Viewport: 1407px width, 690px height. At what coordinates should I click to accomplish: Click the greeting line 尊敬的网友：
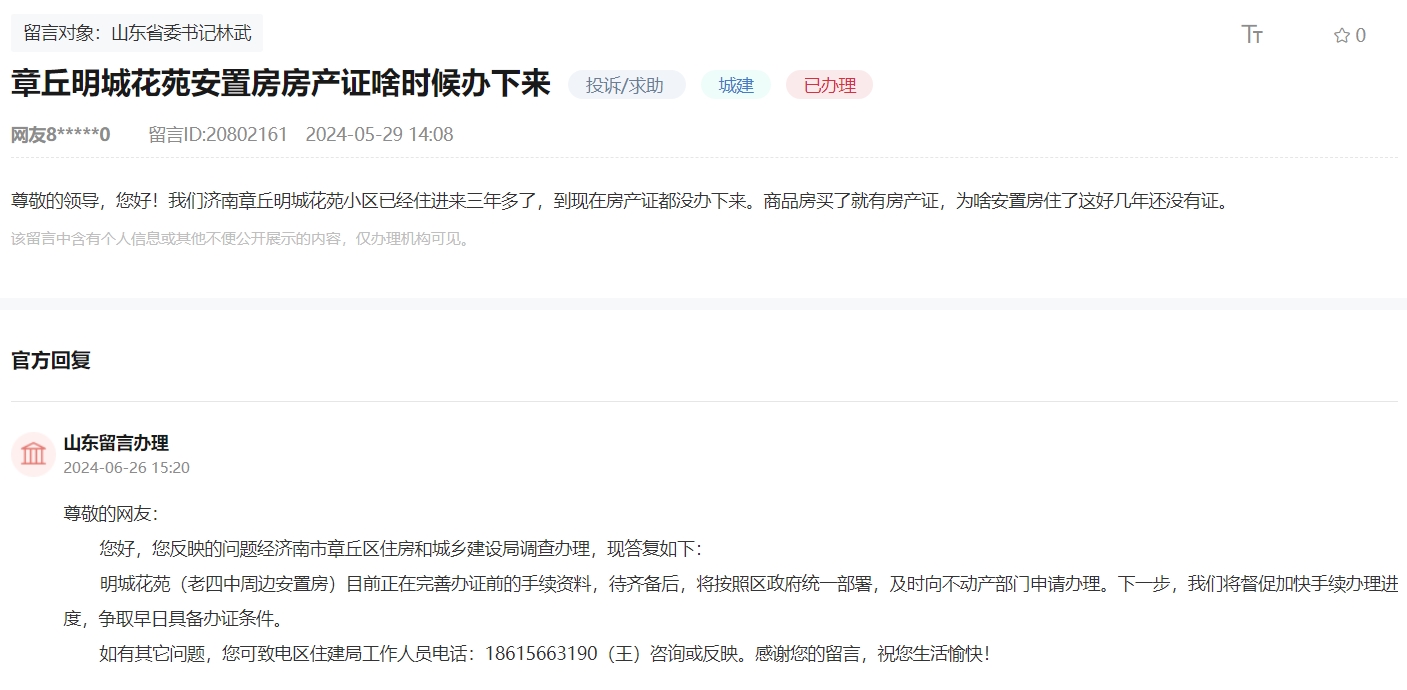[x=111, y=514]
